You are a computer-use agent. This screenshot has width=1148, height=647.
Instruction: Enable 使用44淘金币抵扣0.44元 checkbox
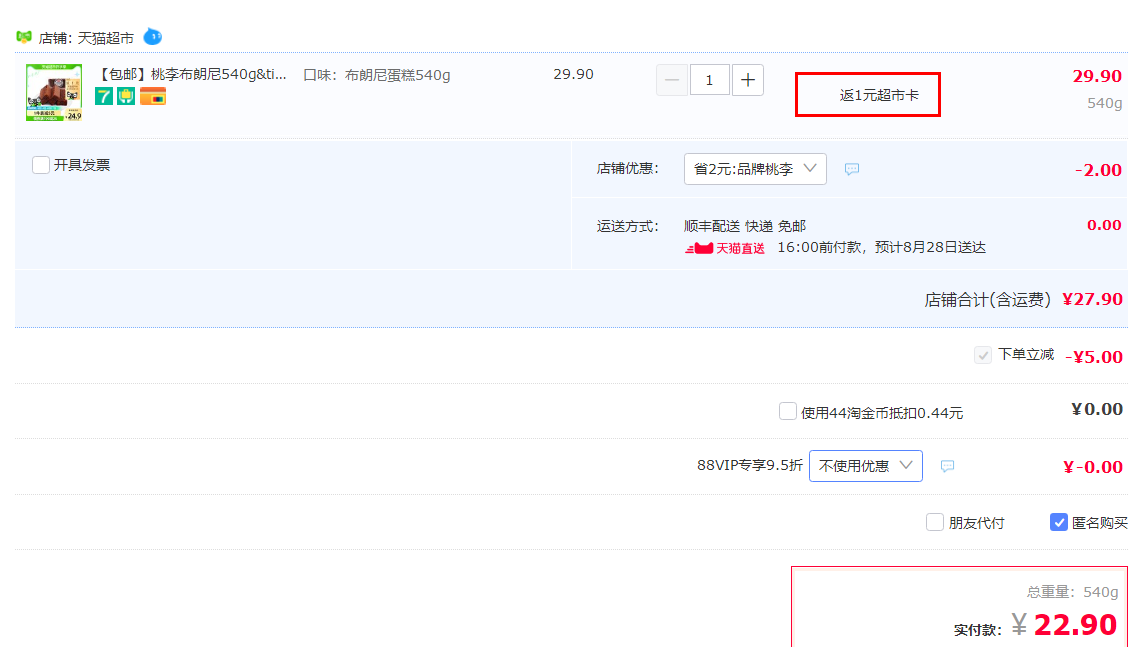pyautogui.click(x=788, y=411)
